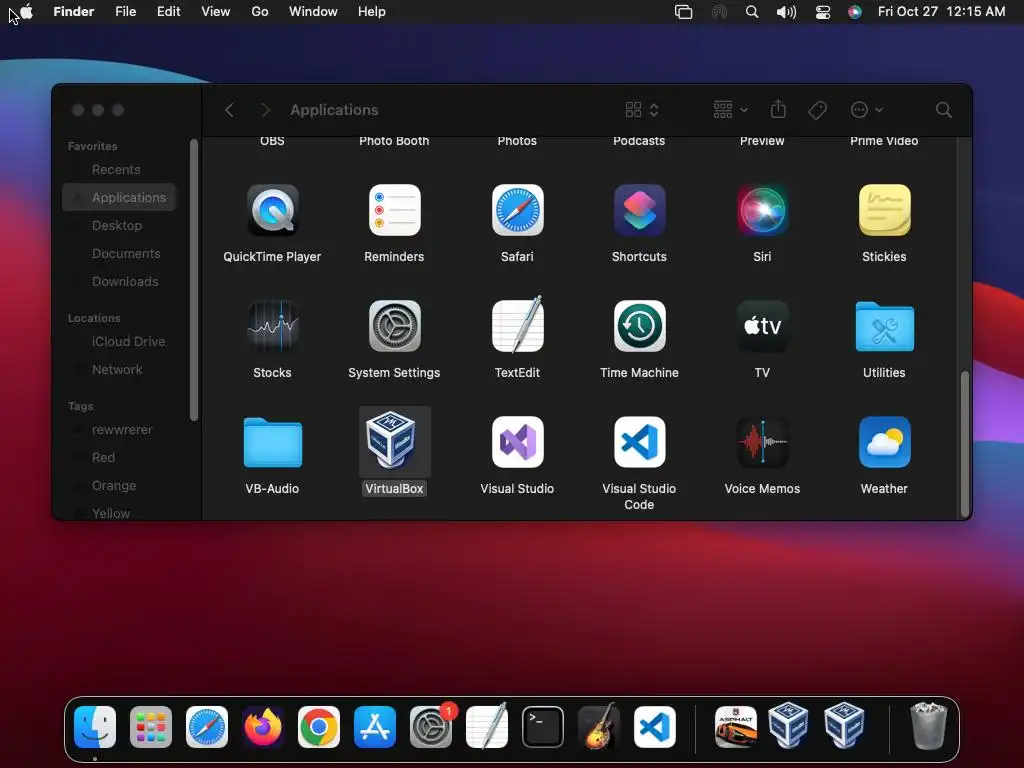1024x768 pixels.
Task: Select the Utilities folder icon
Action: click(x=884, y=327)
